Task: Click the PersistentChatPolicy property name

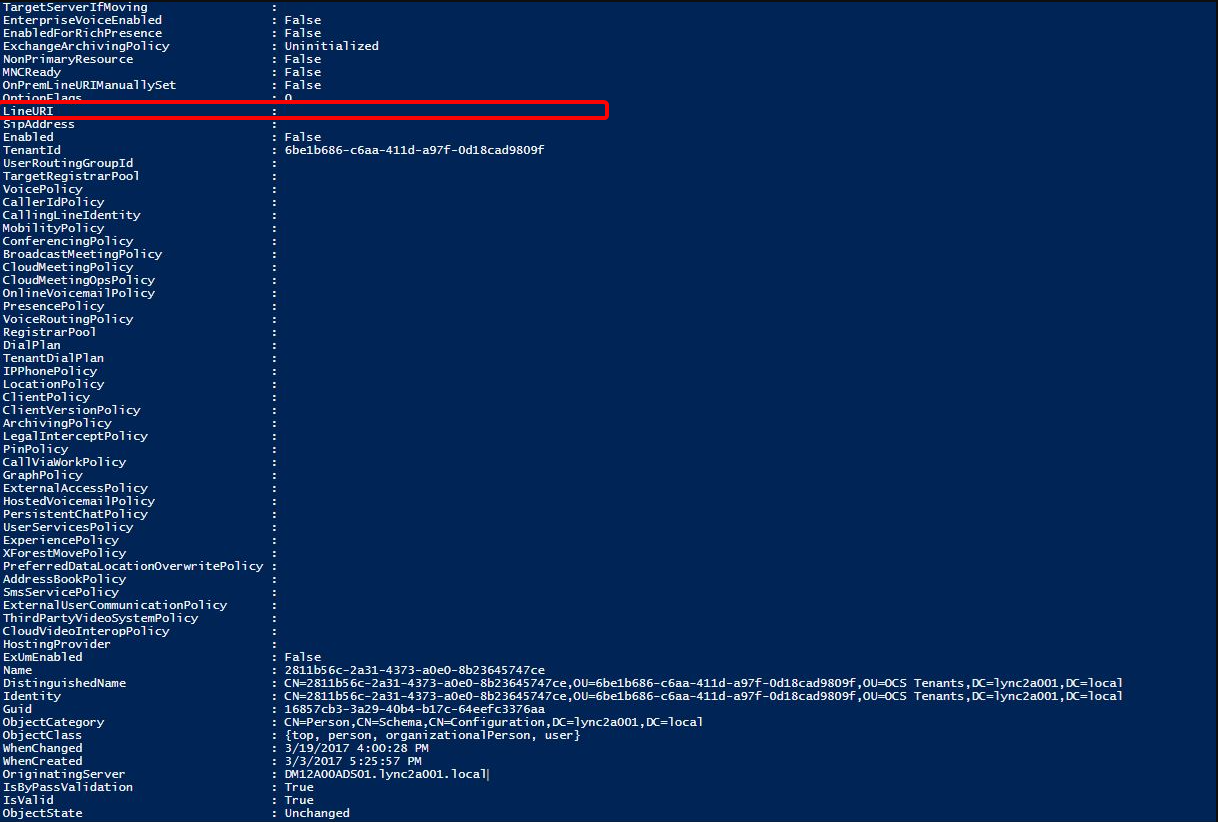Action: (x=75, y=514)
